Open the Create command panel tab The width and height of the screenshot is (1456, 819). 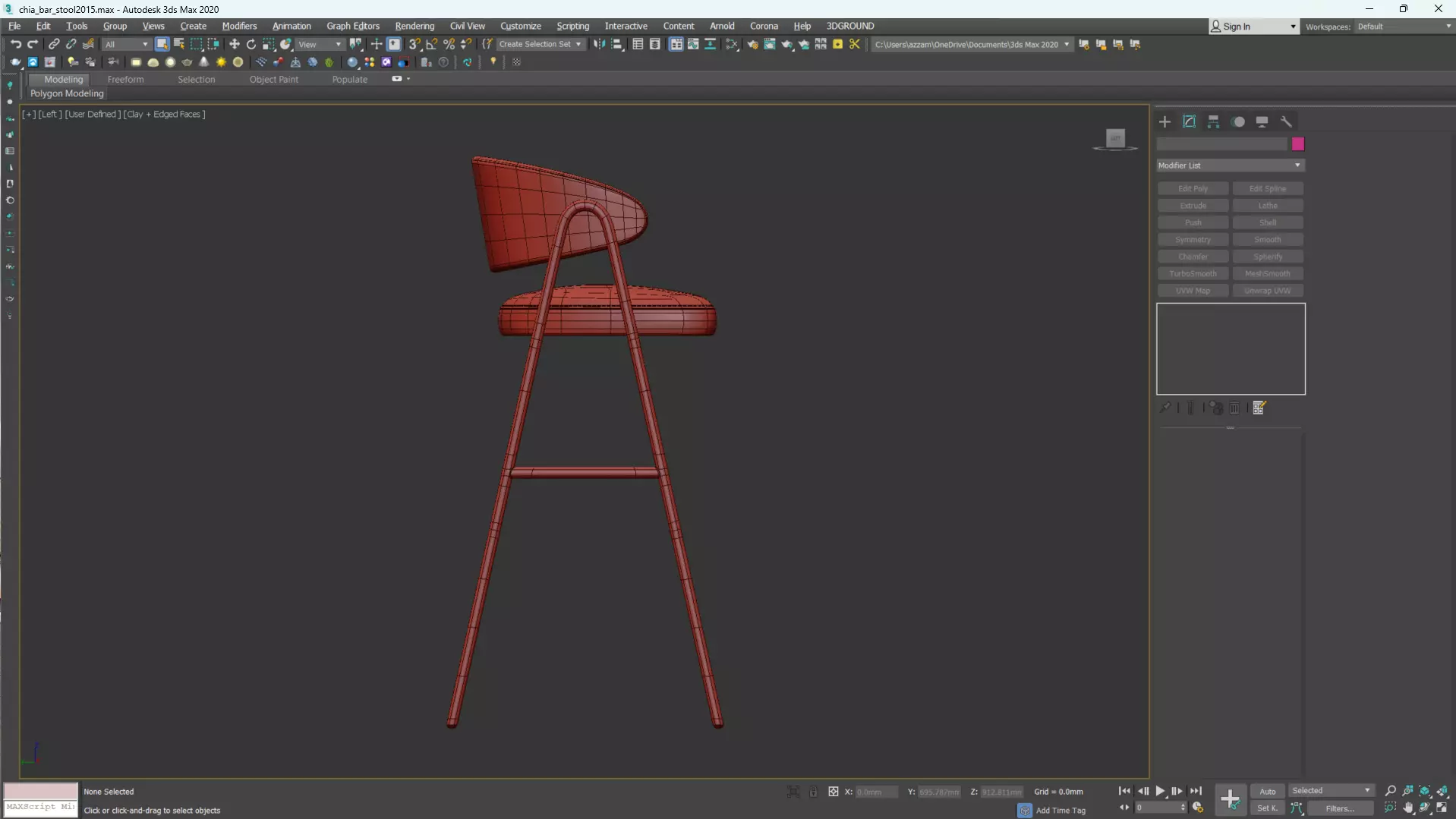click(1164, 121)
